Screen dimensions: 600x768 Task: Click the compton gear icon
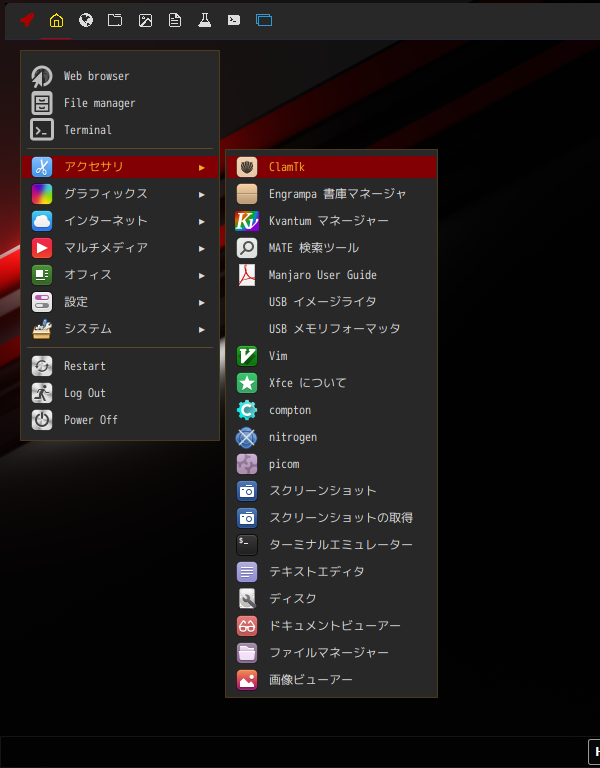[247, 410]
